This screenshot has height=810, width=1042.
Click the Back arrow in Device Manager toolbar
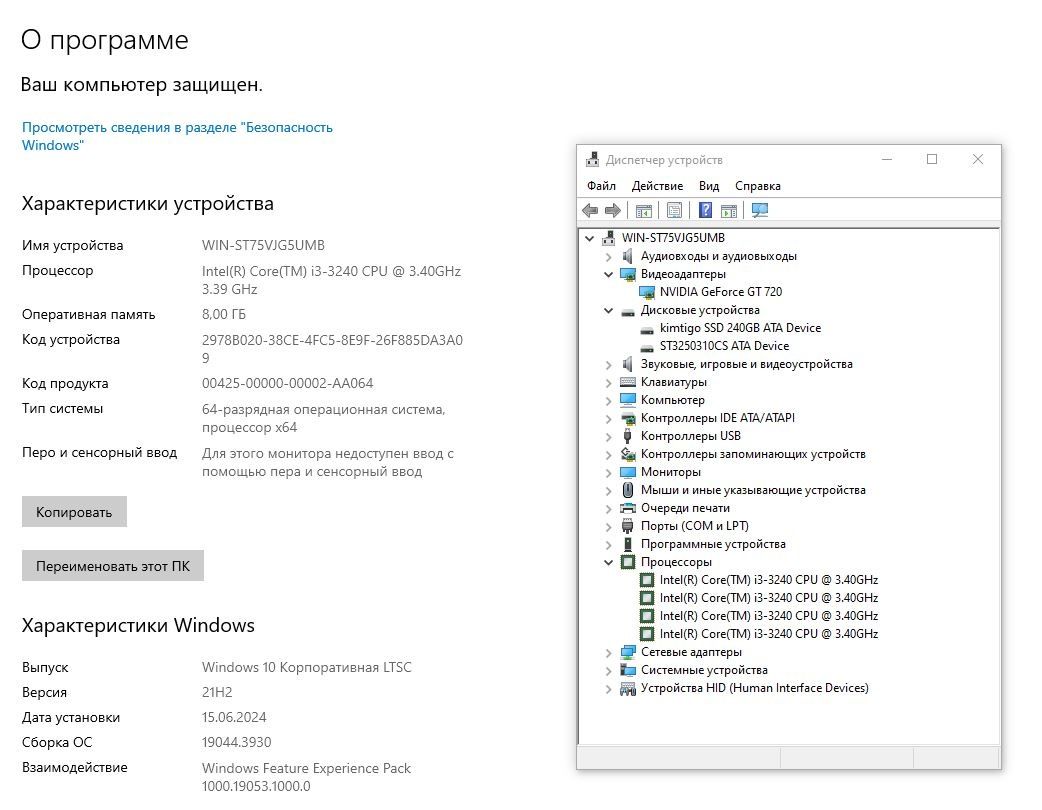(x=589, y=211)
